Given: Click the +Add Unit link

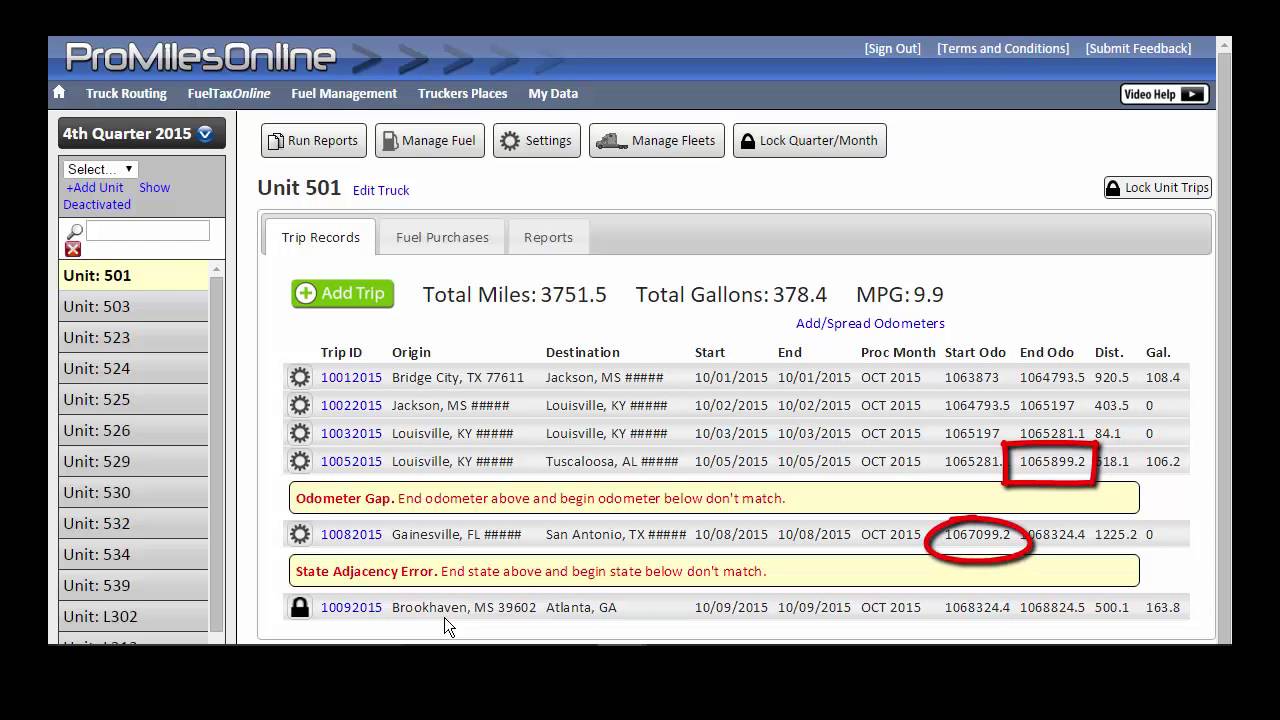Looking at the screenshot, I should (95, 187).
